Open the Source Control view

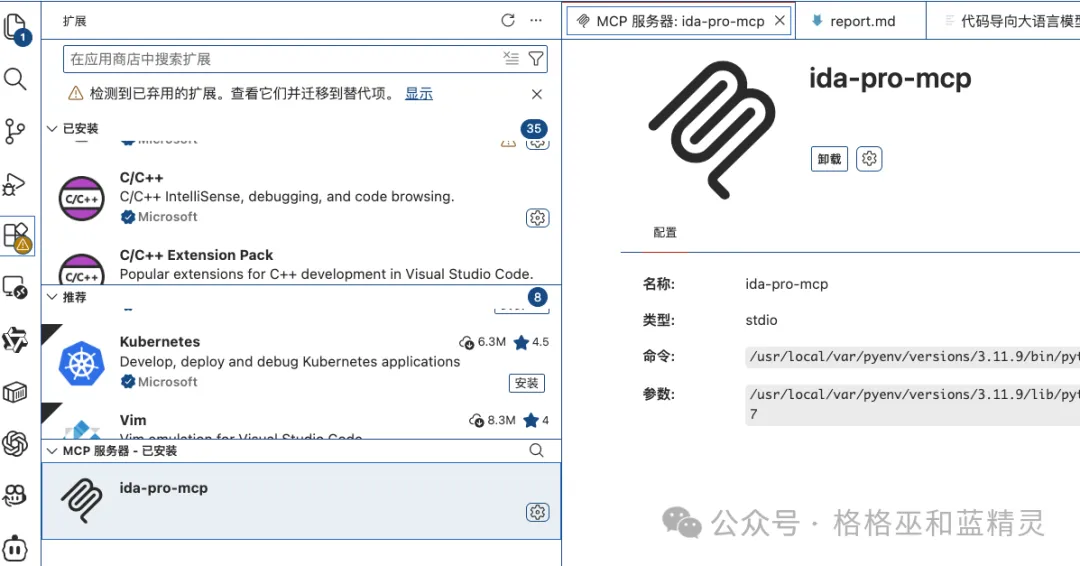pyautogui.click(x=15, y=131)
